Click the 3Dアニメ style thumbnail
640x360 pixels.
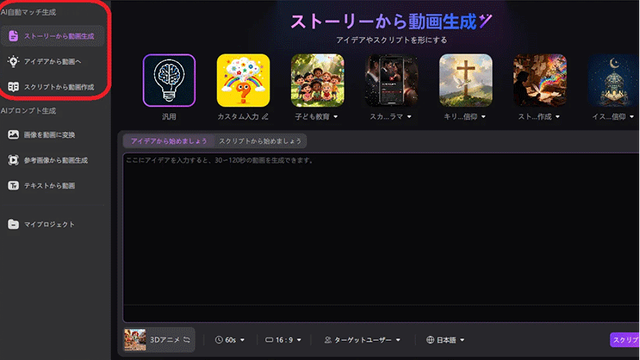135,340
